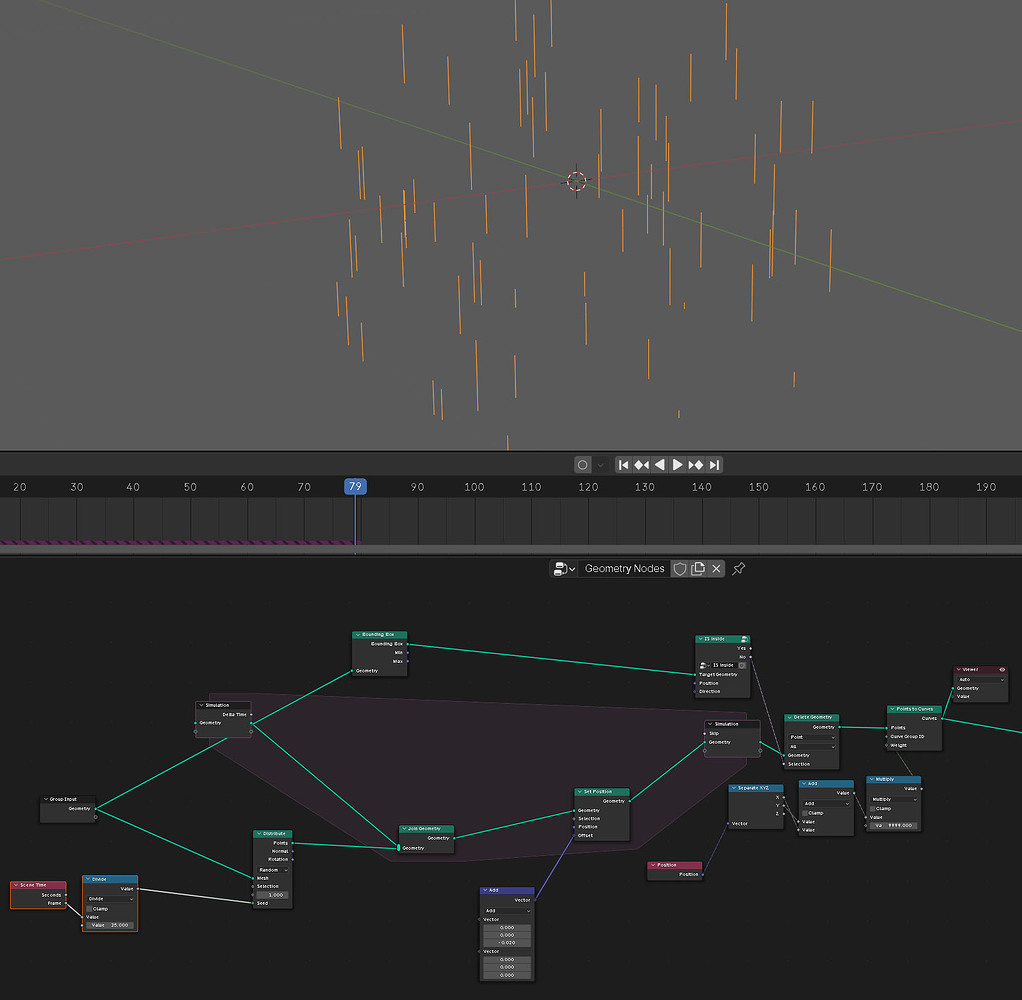The width and height of the screenshot is (1022, 1000).
Task: Collapse the Join Geometry node
Action: tap(404, 829)
